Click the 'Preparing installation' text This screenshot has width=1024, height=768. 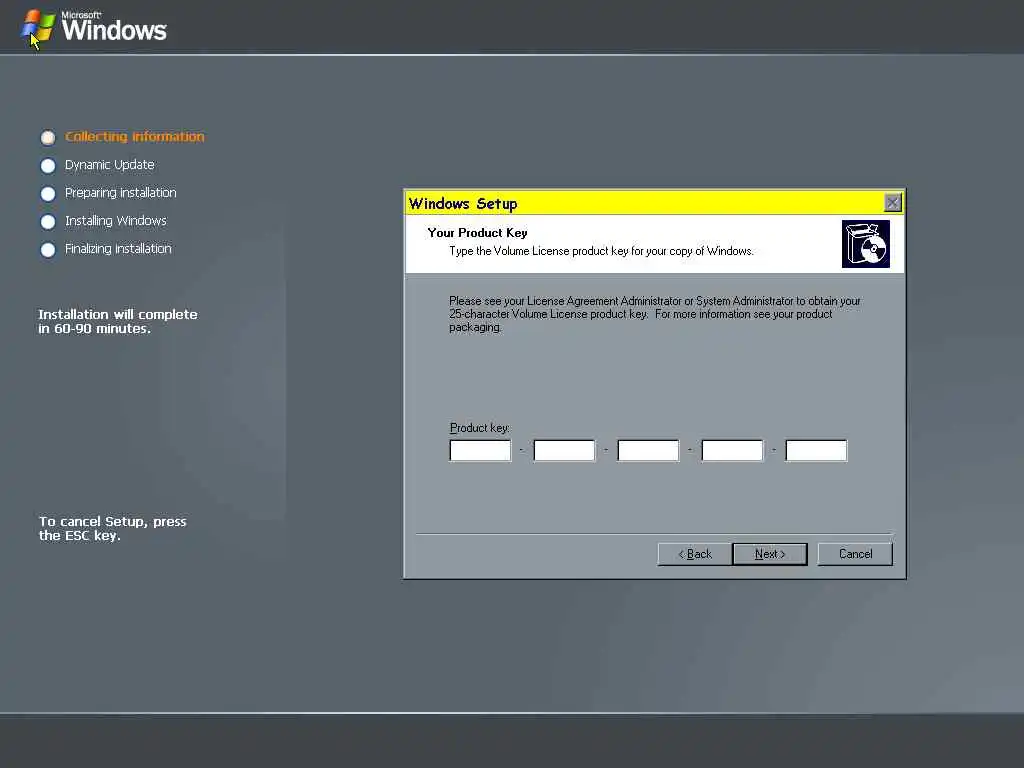tap(121, 193)
